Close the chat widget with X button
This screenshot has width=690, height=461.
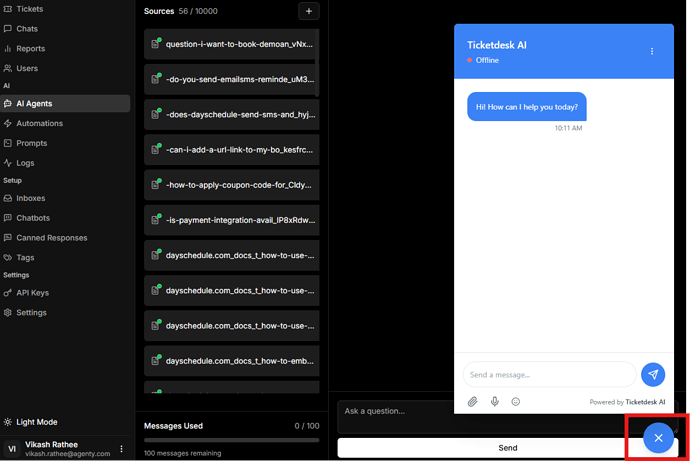[658, 438]
